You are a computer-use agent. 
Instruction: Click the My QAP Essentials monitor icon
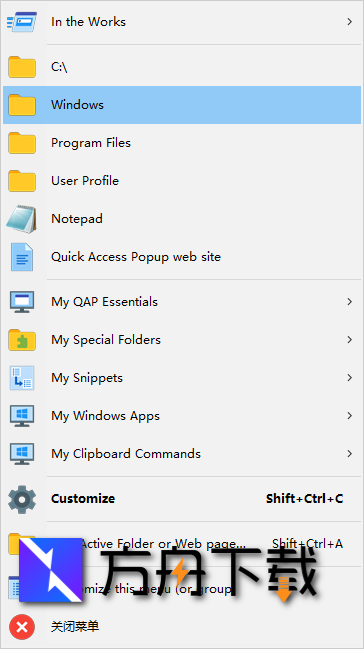pyautogui.click(x=22, y=302)
